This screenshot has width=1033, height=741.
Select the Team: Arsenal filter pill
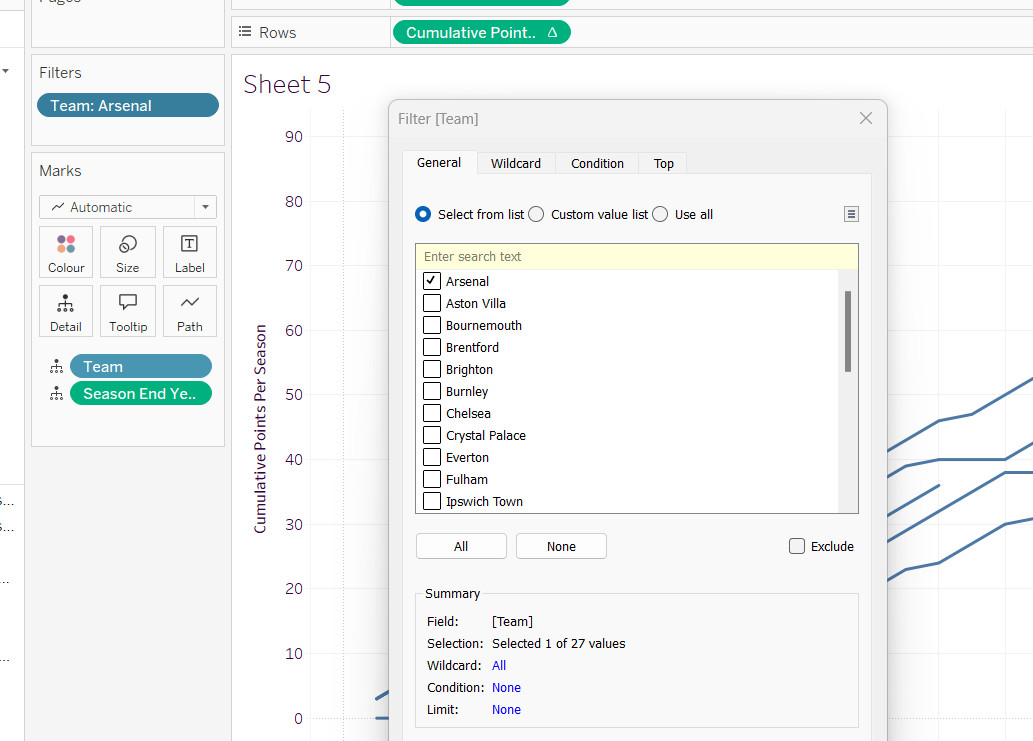pos(128,105)
